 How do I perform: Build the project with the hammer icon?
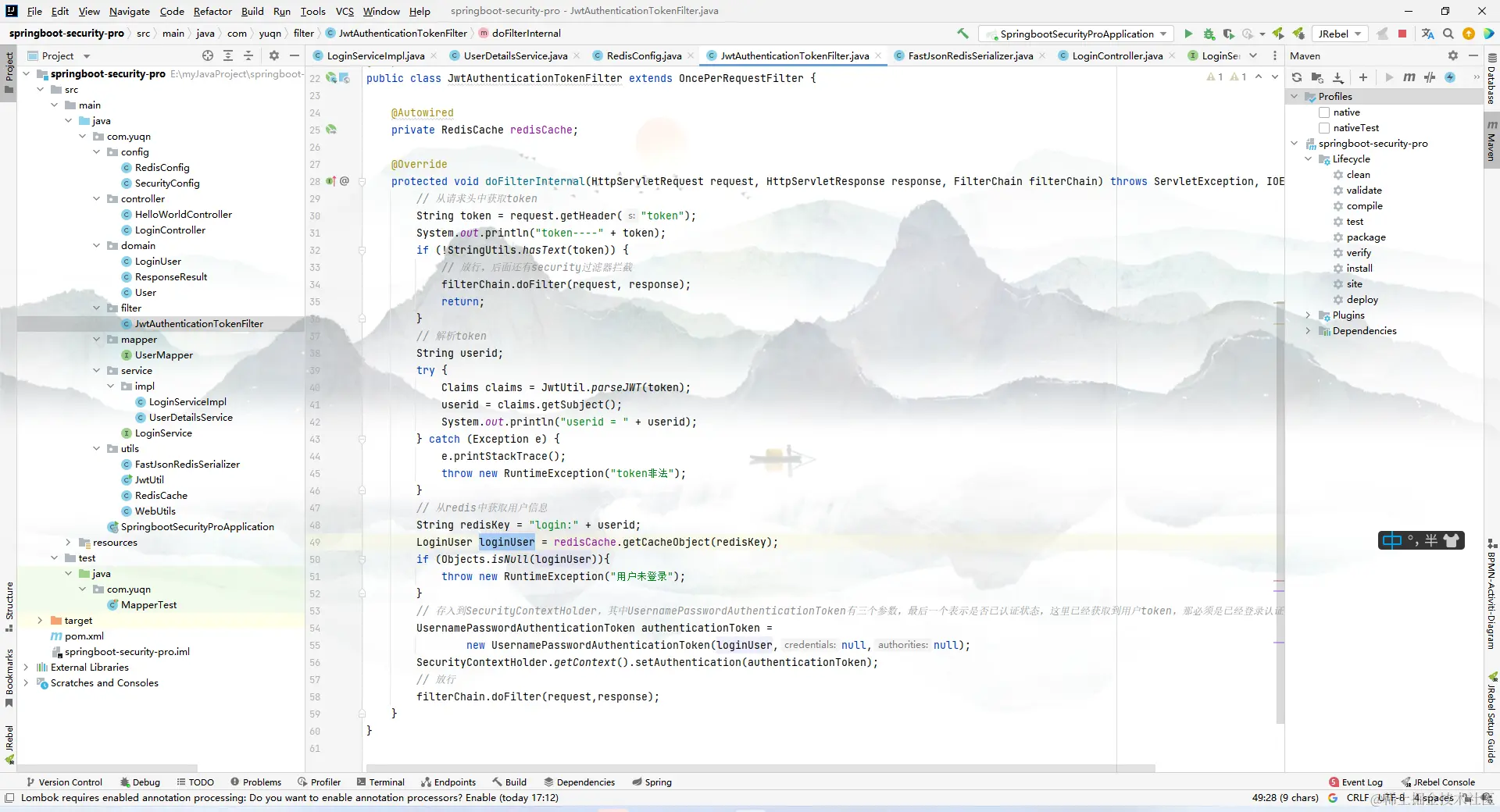(x=962, y=34)
